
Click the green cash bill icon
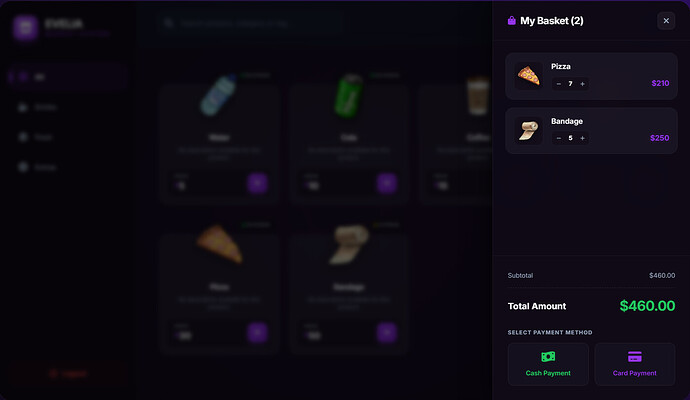[548, 356]
